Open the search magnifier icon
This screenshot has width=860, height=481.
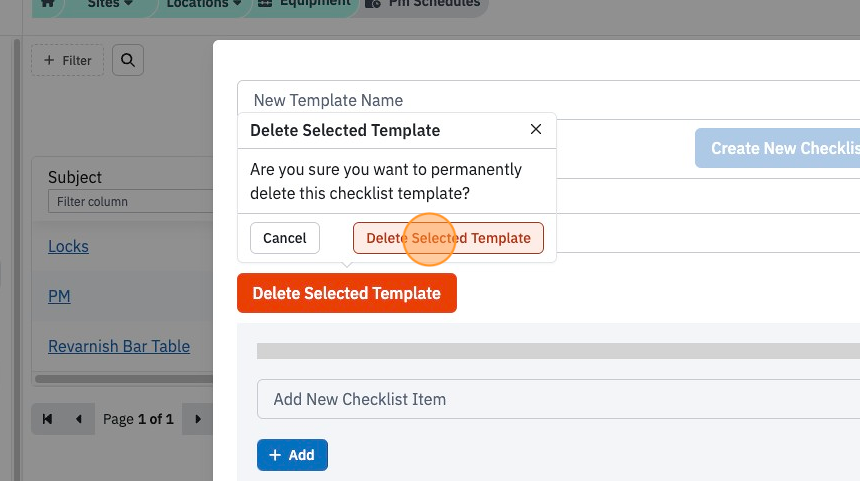pos(128,60)
